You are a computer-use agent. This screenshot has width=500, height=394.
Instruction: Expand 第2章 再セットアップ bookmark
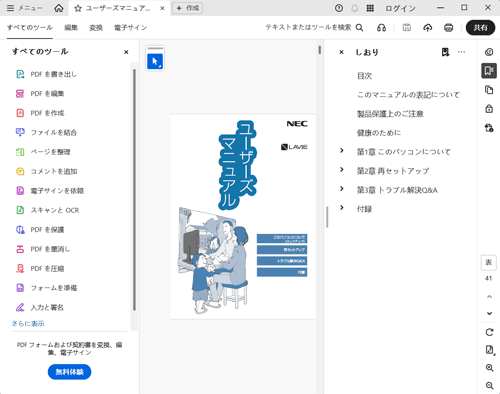342,170
